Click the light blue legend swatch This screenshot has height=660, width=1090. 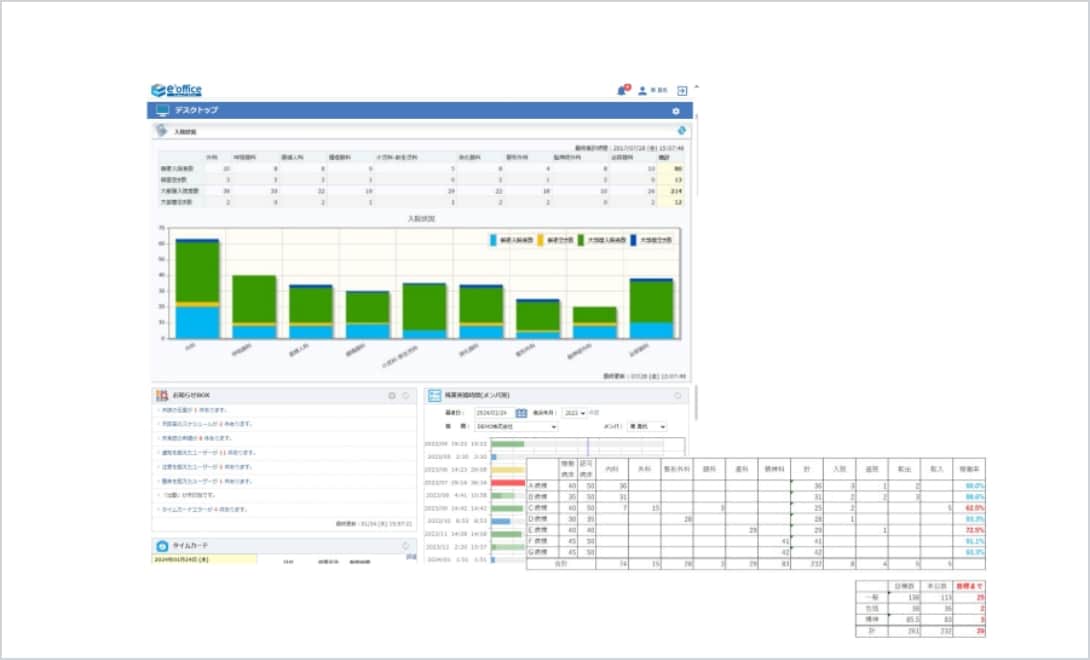(x=493, y=240)
